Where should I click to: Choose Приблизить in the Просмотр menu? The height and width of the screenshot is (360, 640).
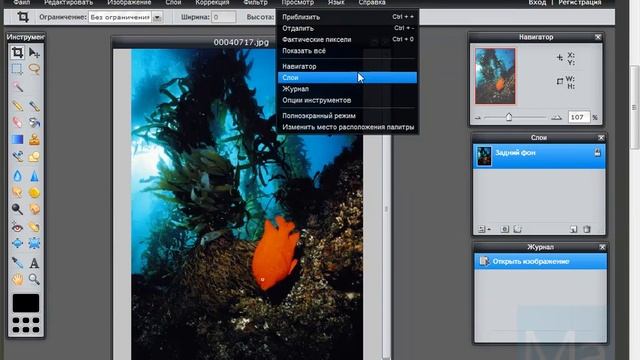pos(347,17)
